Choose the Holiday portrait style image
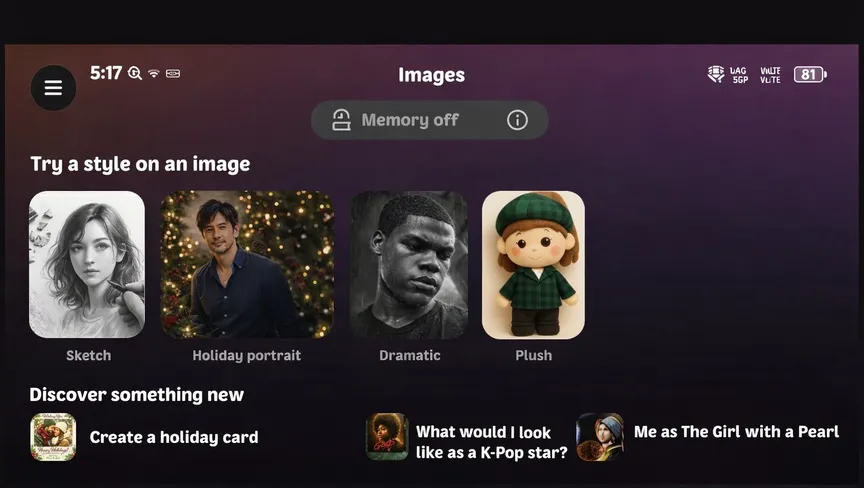864x488 pixels. click(x=247, y=264)
